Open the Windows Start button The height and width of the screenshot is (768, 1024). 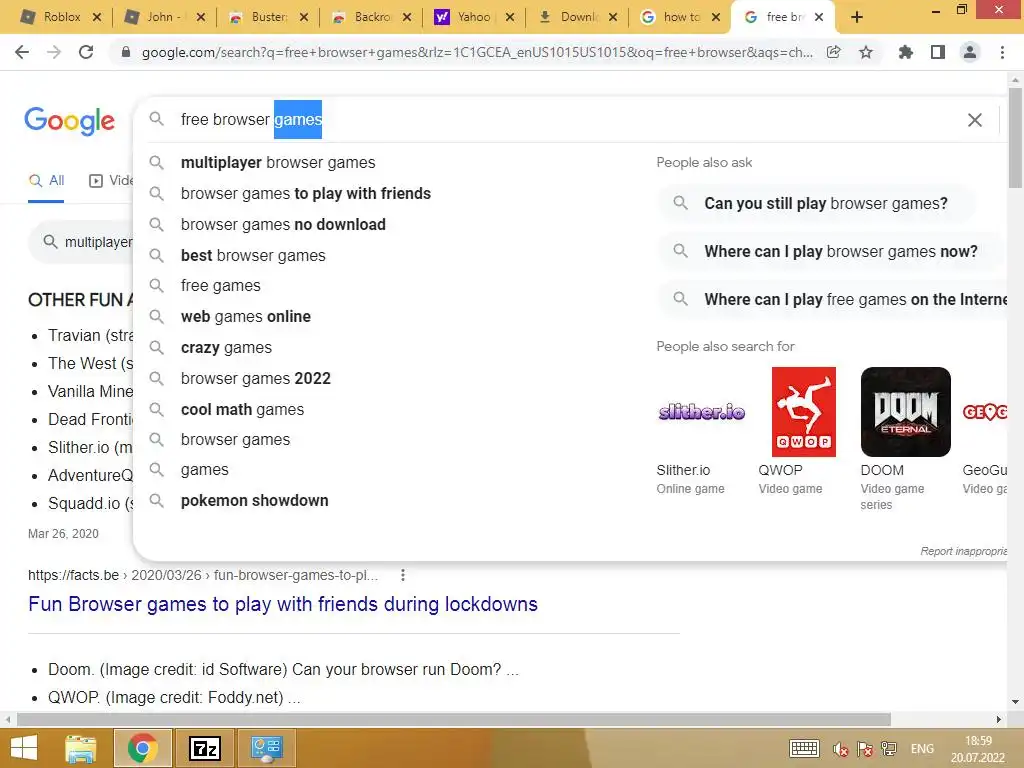(x=24, y=748)
